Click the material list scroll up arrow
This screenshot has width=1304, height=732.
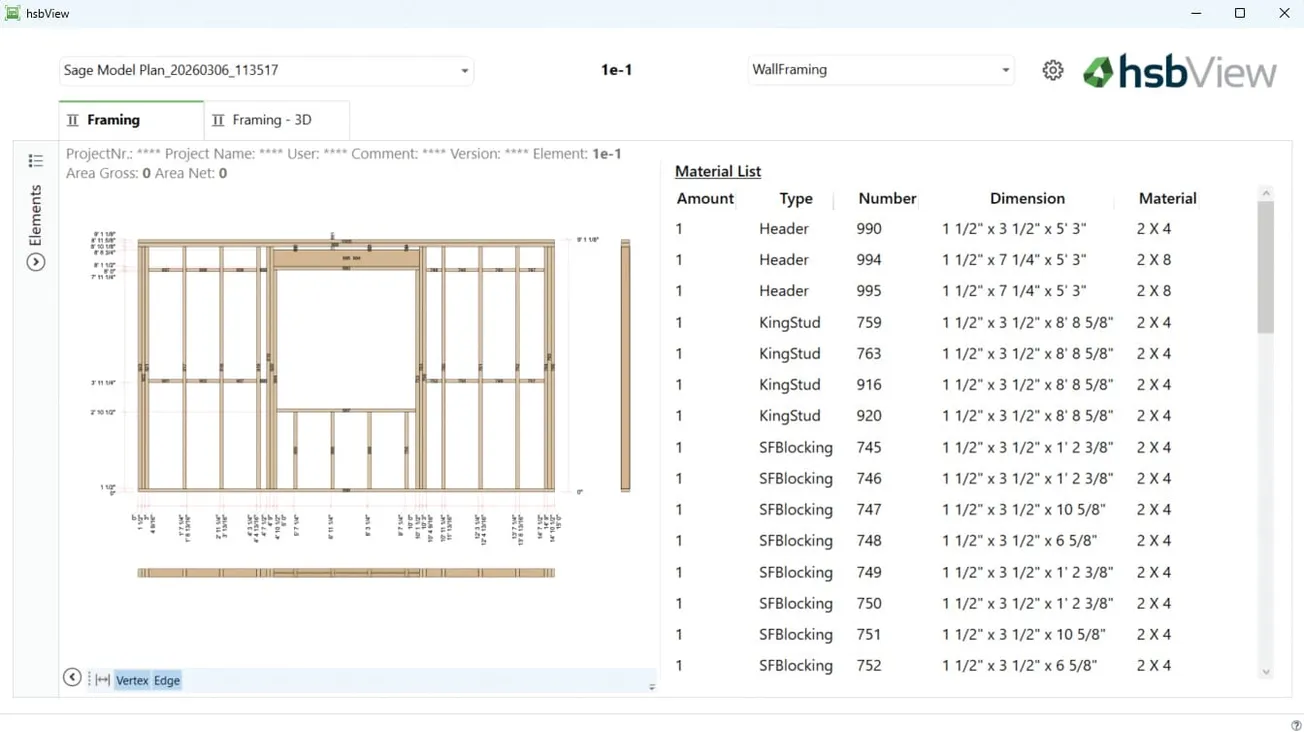[1266, 193]
